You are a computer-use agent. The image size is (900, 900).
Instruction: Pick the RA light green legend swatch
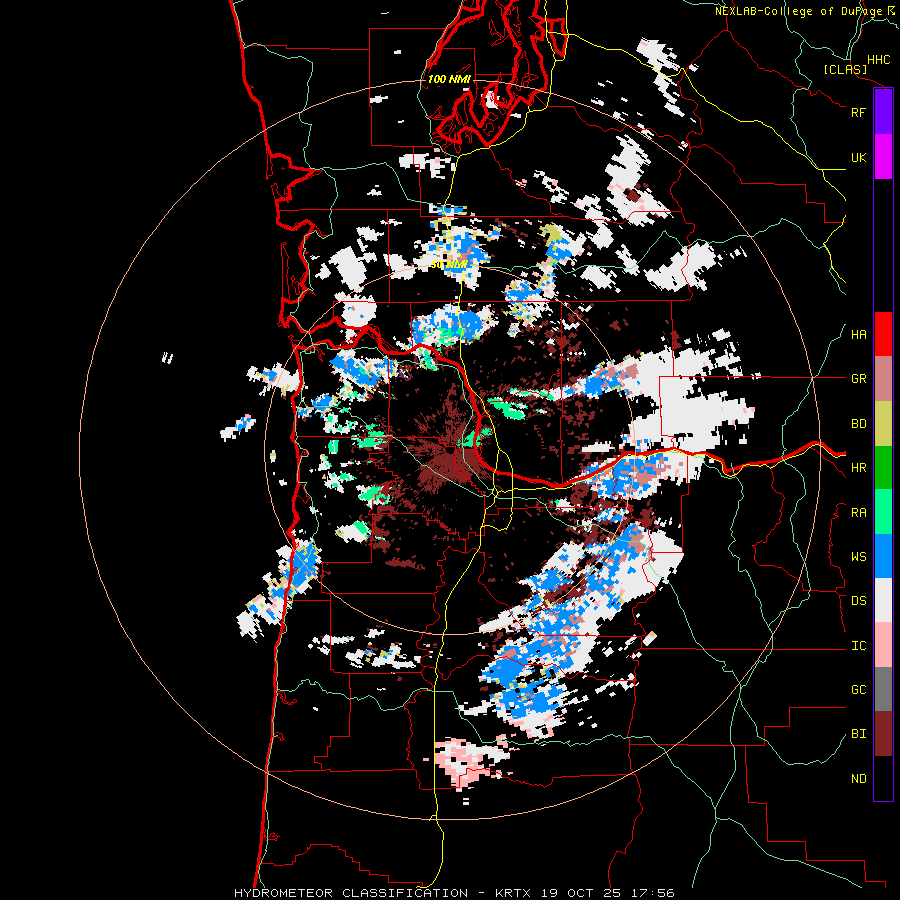[x=883, y=512]
